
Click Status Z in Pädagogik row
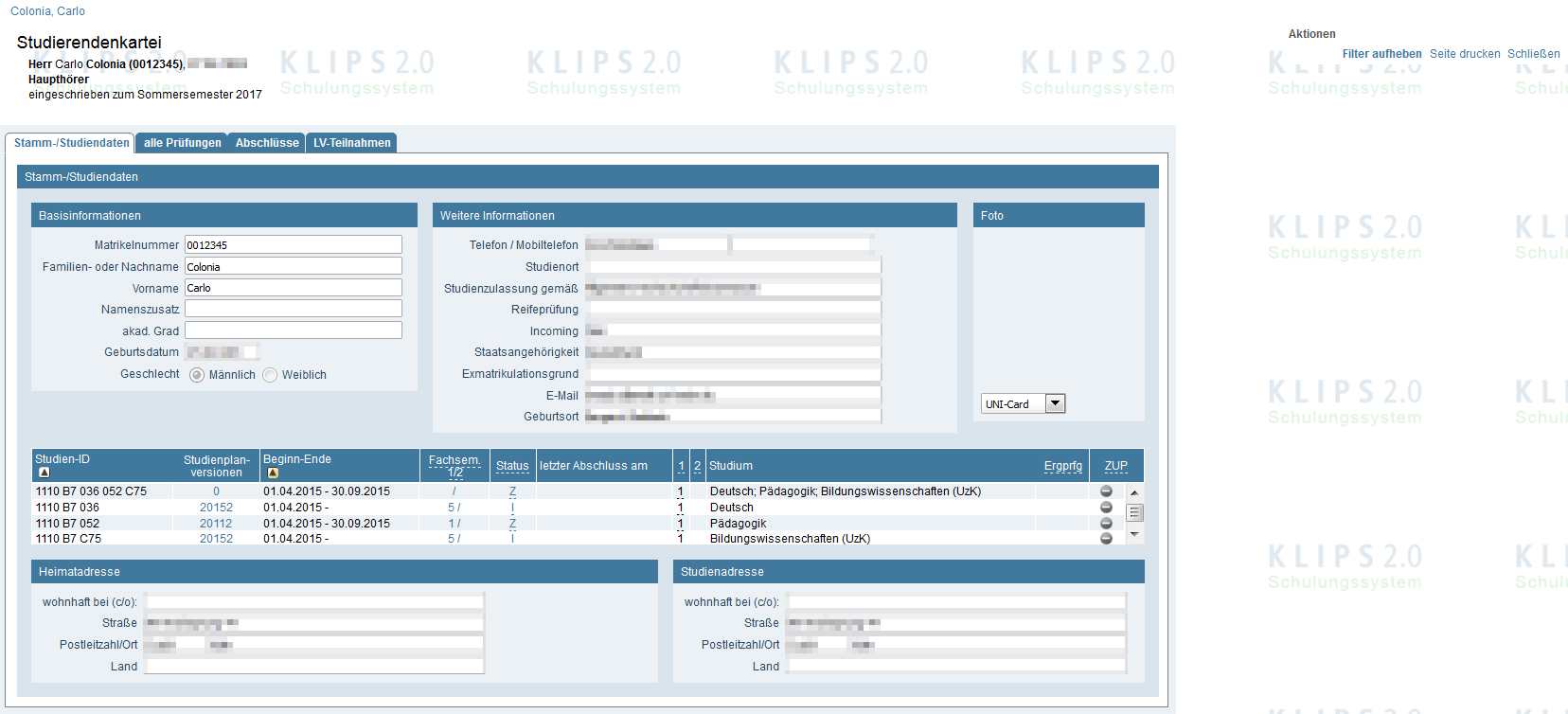[x=512, y=524]
